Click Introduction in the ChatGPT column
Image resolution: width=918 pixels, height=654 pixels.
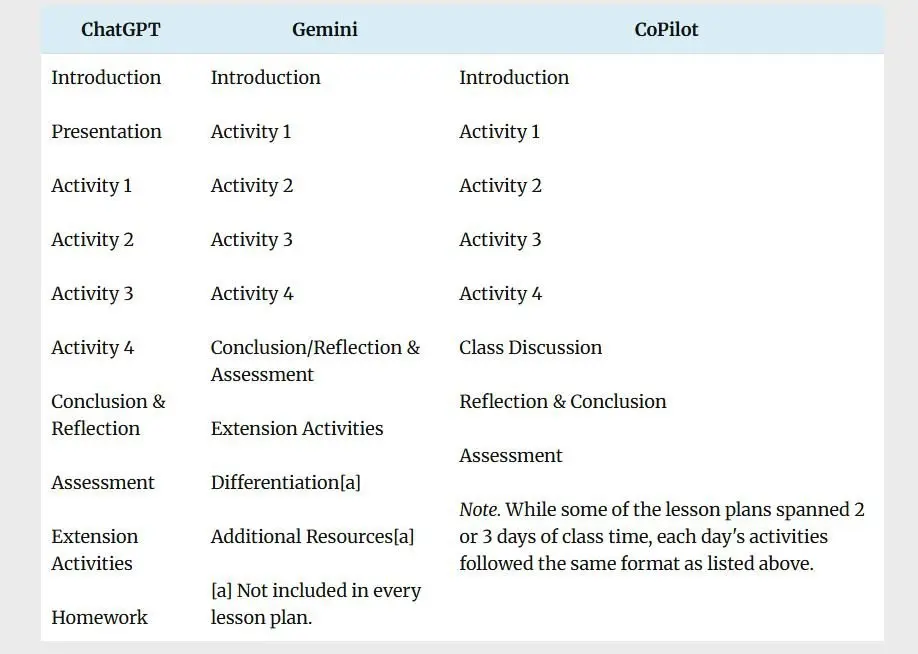point(106,77)
